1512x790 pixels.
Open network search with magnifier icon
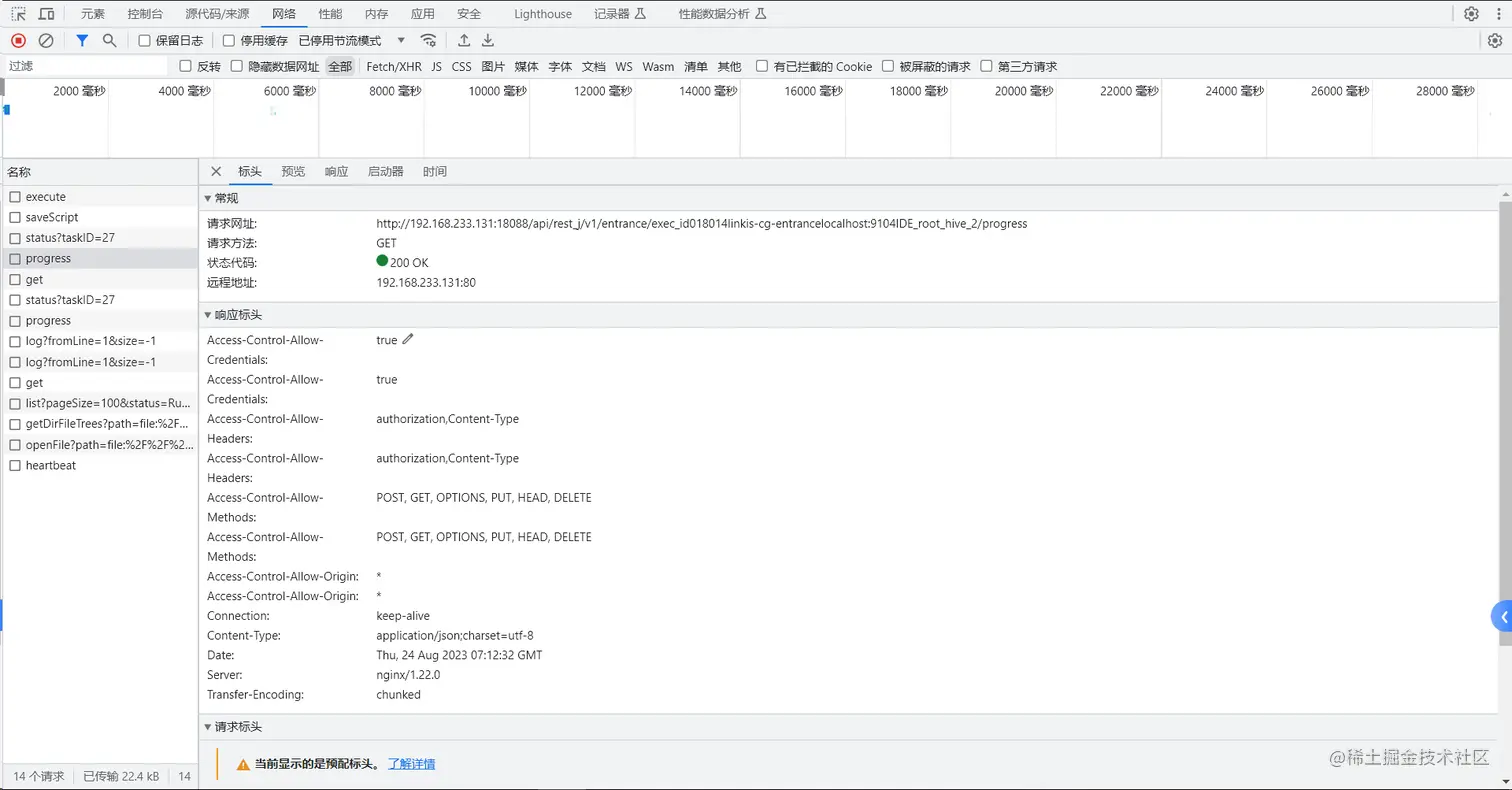[110, 40]
